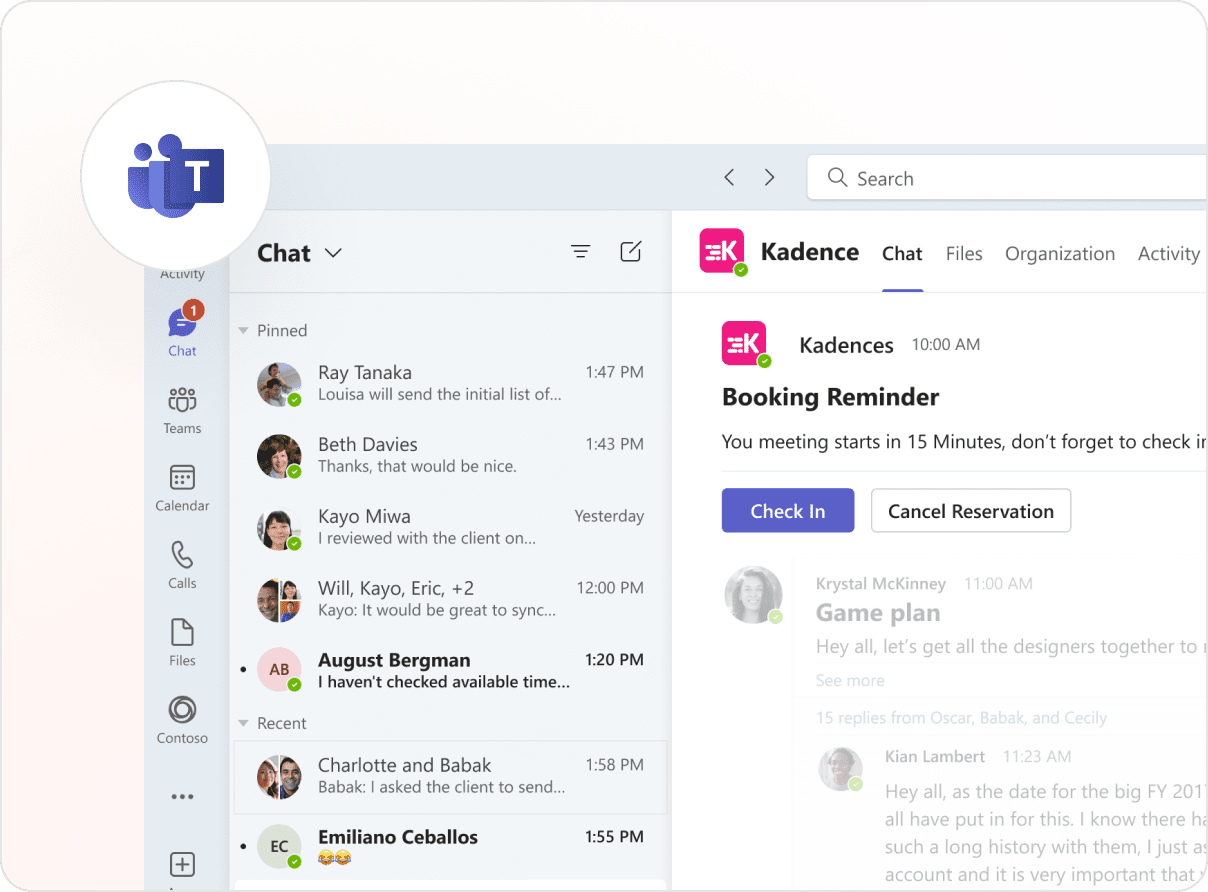Click Ray Tanaka's profile picture

(279, 384)
